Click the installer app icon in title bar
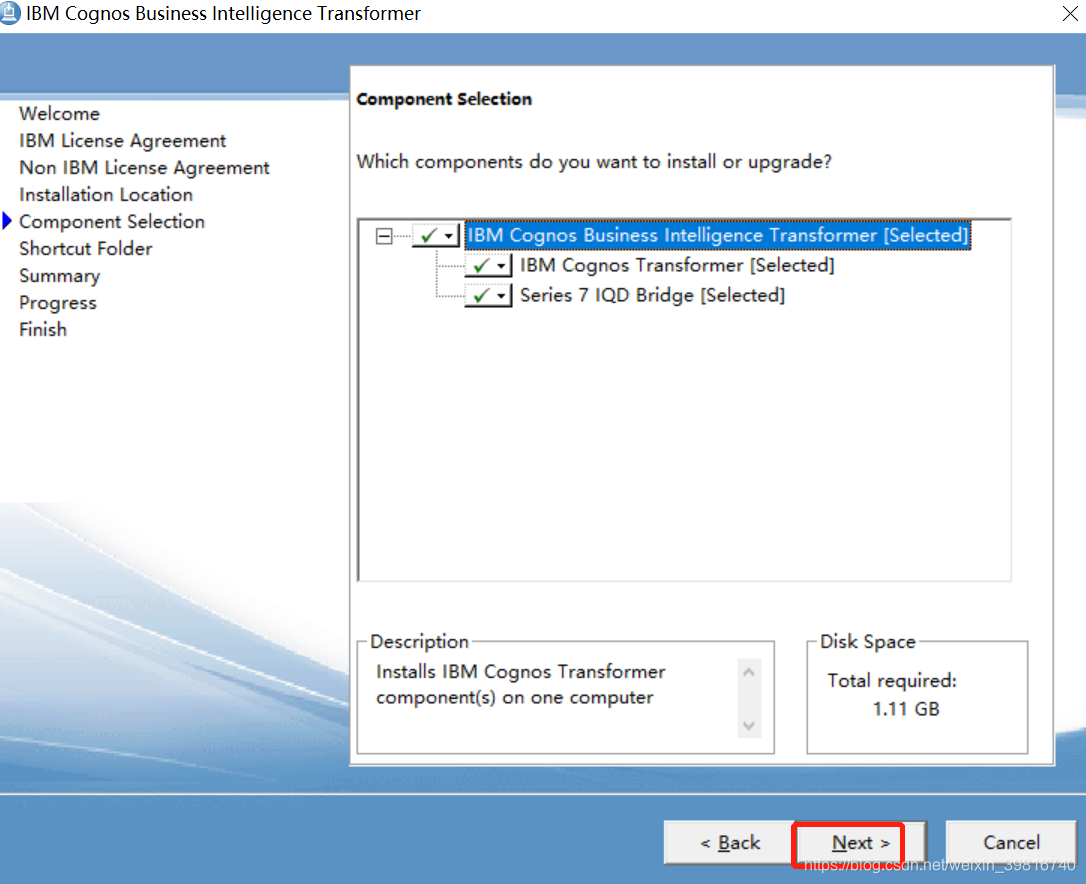 point(10,13)
